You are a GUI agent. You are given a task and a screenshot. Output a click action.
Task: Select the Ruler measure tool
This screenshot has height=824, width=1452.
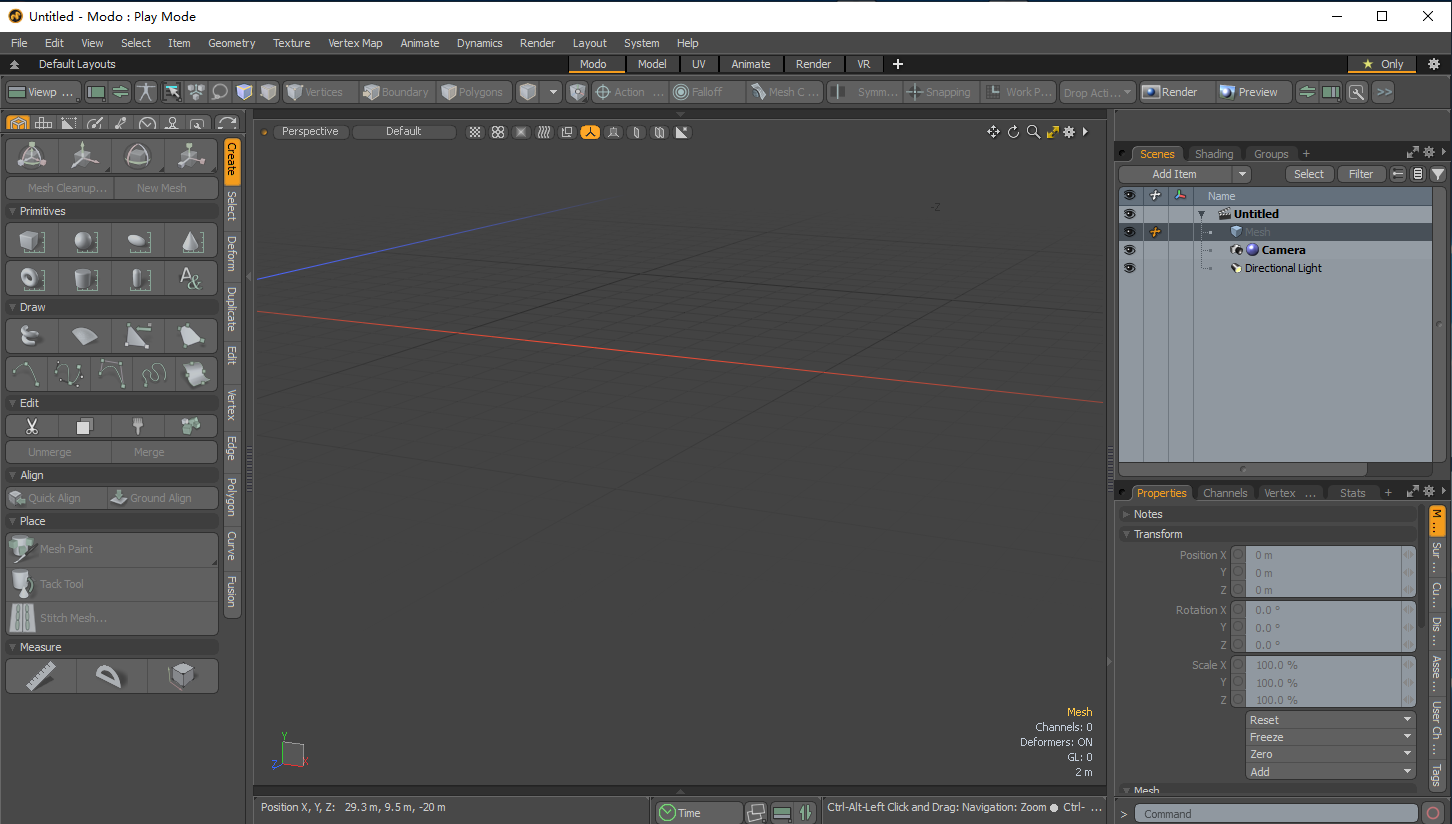(x=40, y=677)
